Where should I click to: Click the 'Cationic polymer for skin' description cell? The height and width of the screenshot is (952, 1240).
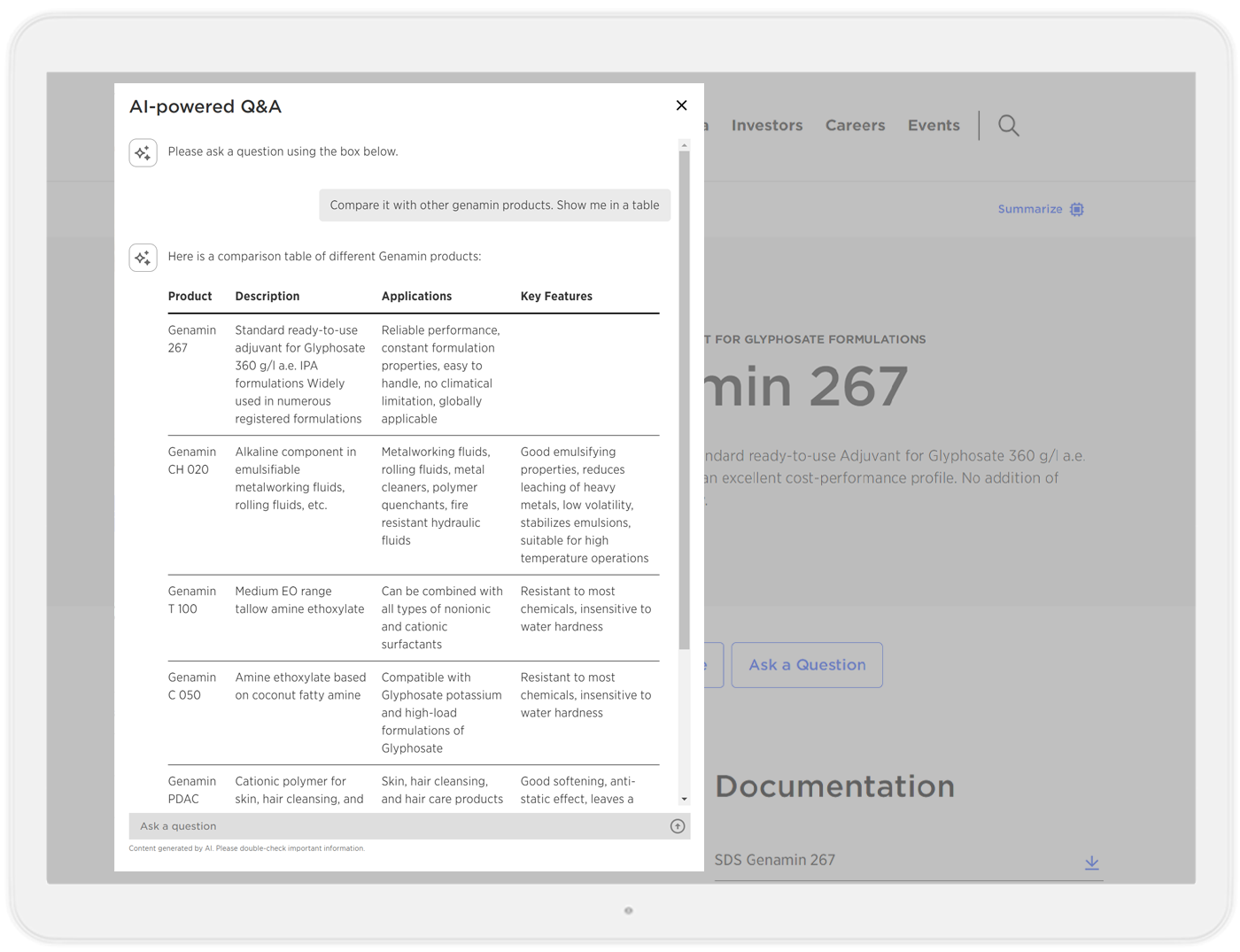(299, 790)
